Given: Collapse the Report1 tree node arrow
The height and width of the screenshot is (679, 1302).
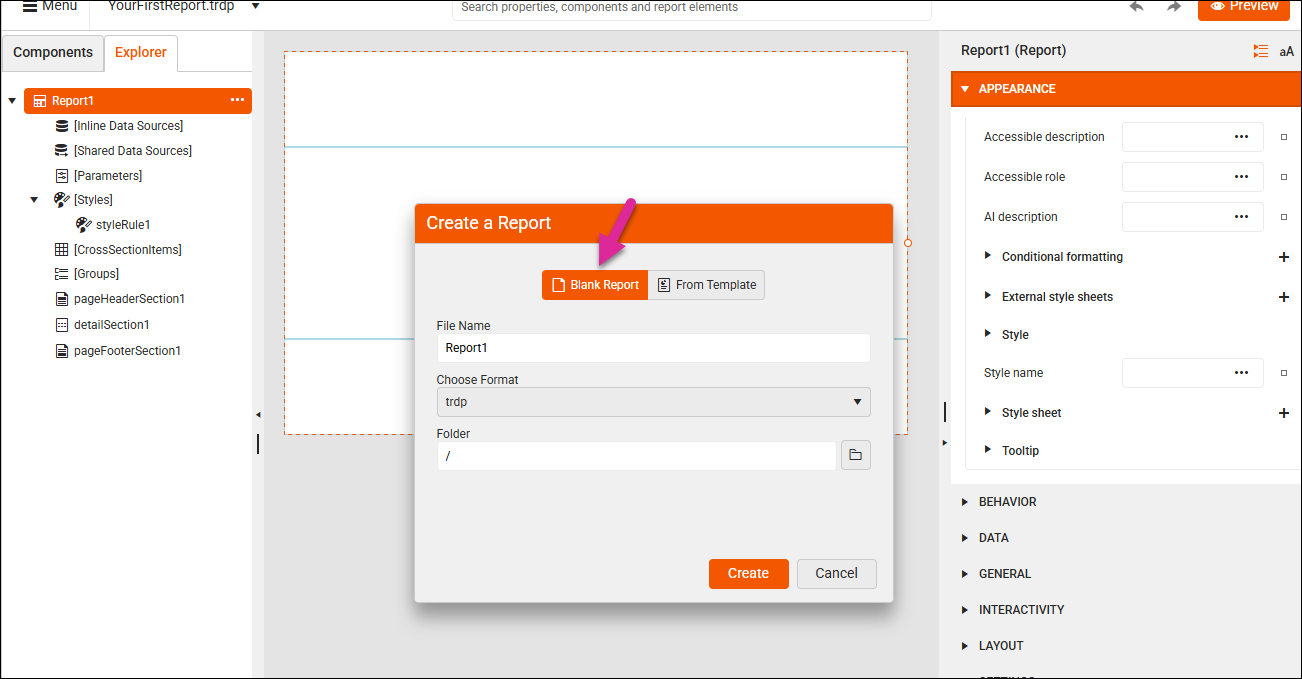Looking at the screenshot, I should [x=12, y=101].
